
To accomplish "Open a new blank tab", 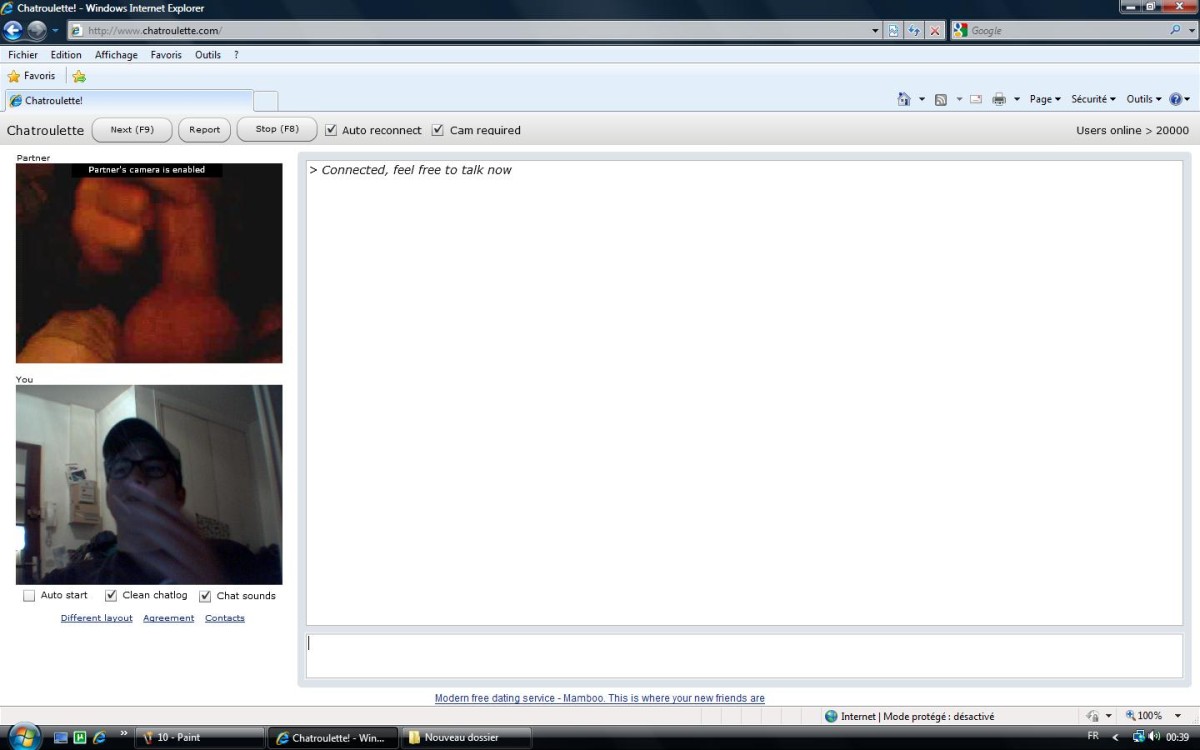I will click(x=266, y=101).
